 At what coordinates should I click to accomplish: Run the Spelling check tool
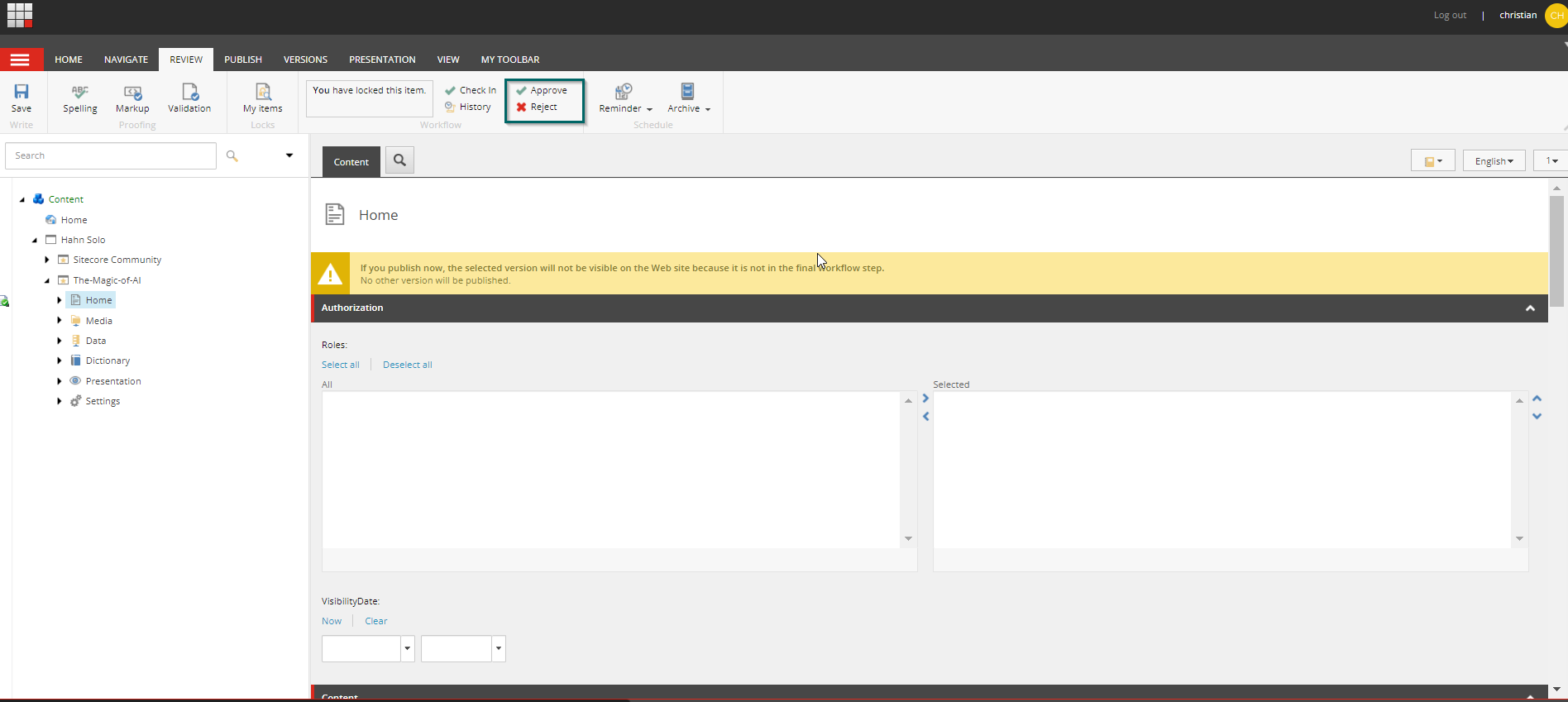pyautogui.click(x=80, y=98)
